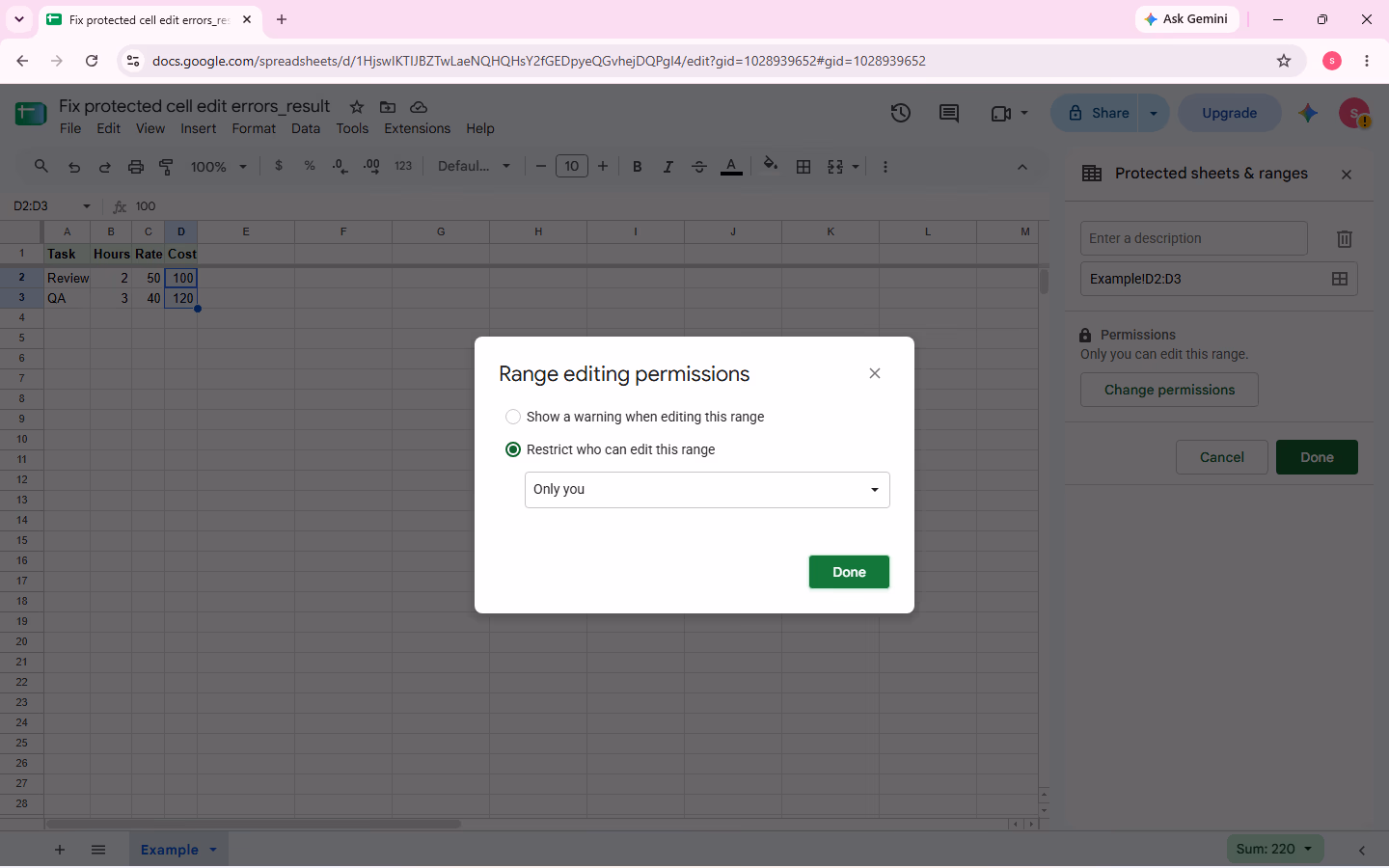Decrease decimal places icon

coord(340,166)
